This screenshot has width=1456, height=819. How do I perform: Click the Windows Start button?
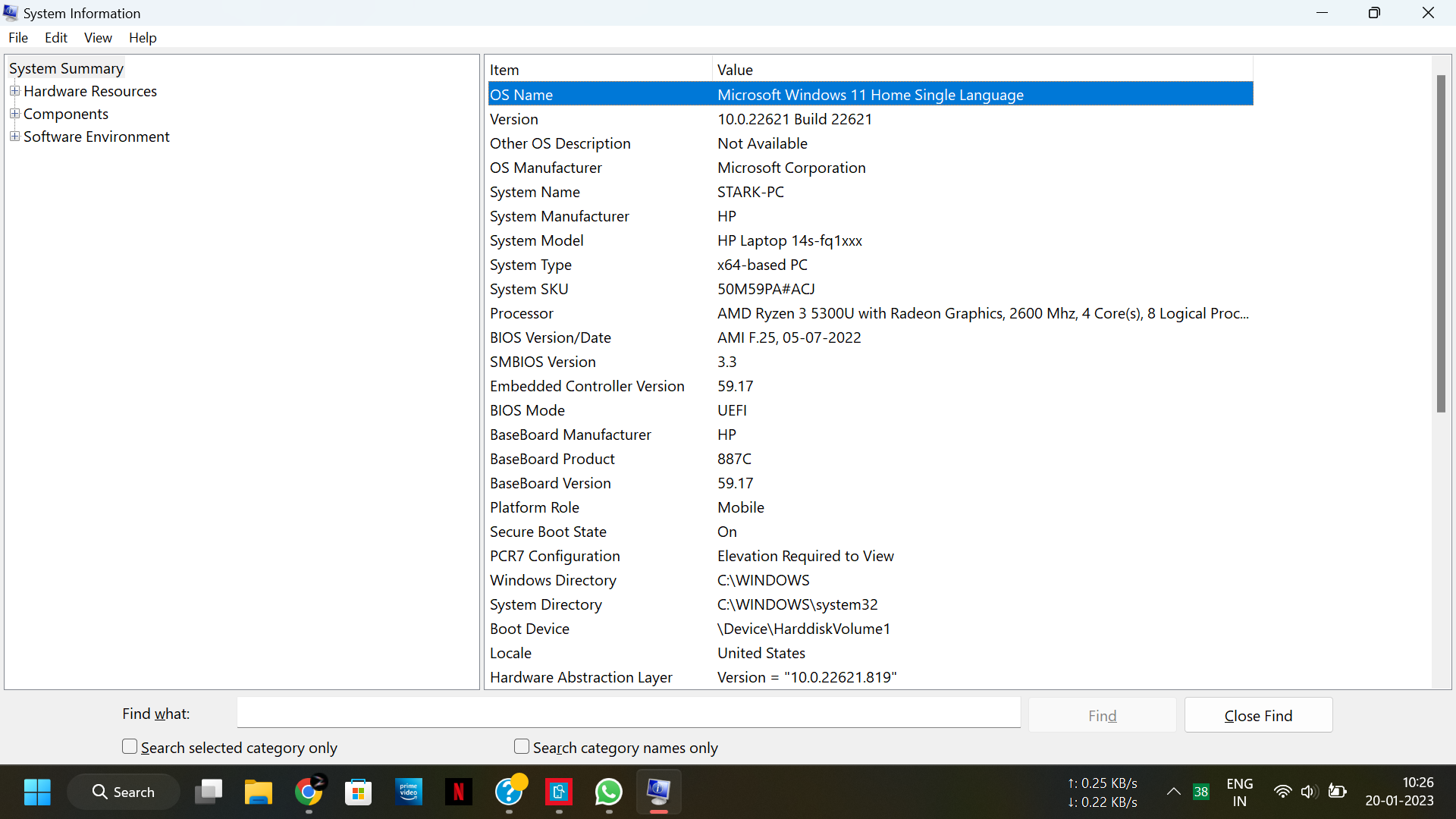pyautogui.click(x=36, y=792)
